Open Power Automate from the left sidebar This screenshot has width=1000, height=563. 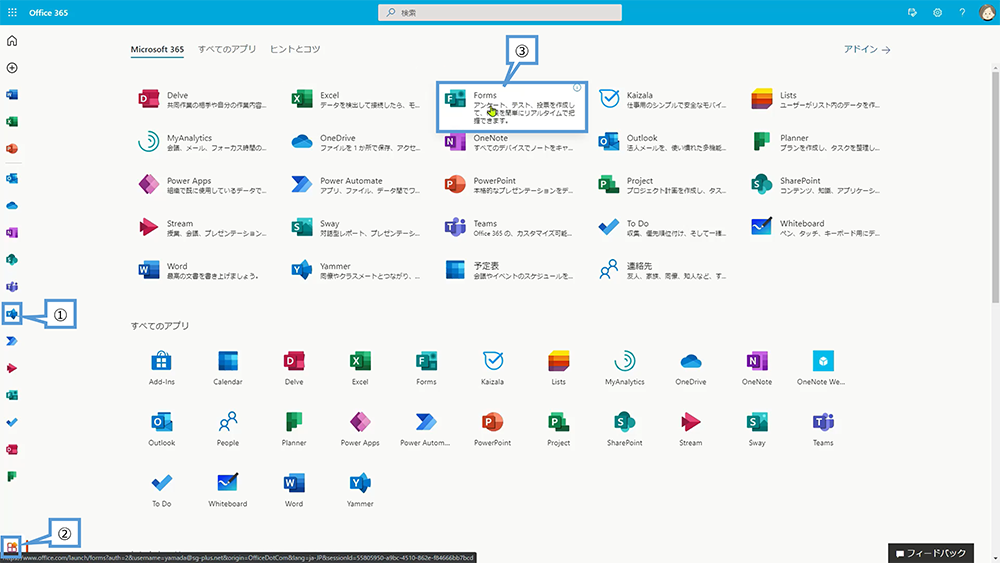pyautogui.click(x=11, y=341)
